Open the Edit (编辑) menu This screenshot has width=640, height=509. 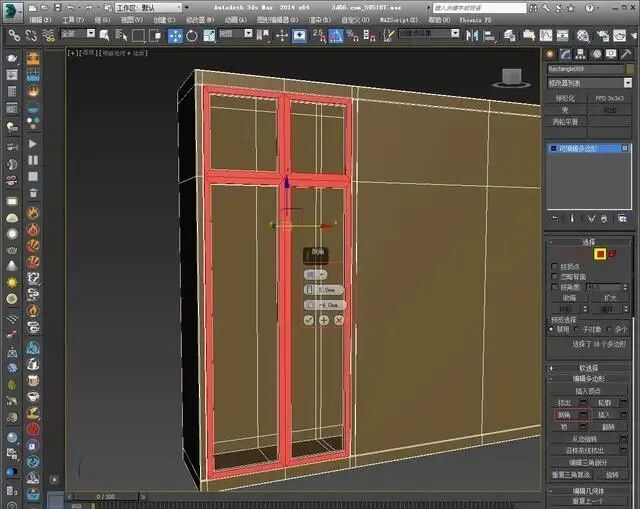point(40,20)
